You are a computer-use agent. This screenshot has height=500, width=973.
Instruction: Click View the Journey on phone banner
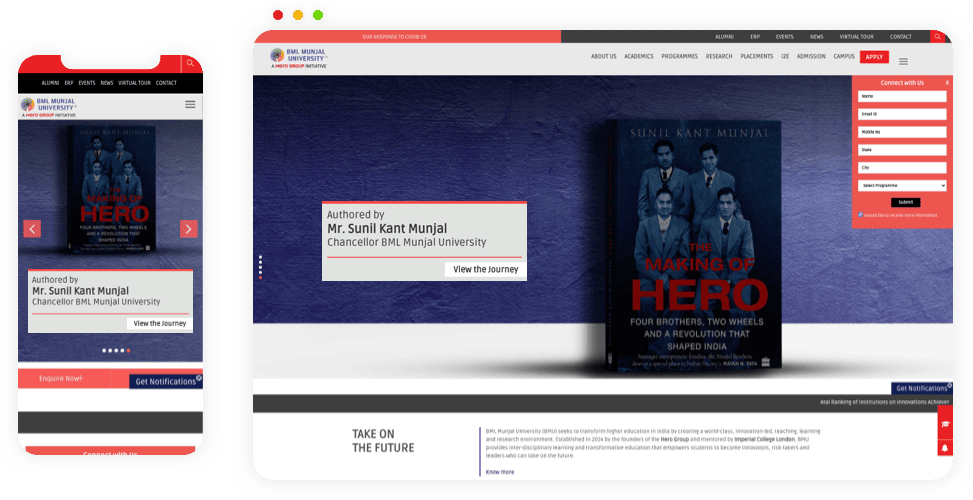point(159,323)
